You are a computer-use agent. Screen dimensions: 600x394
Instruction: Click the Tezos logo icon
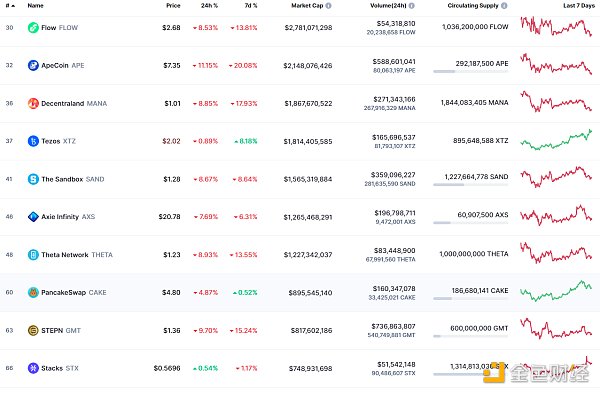pyautogui.click(x=33, y=141)
